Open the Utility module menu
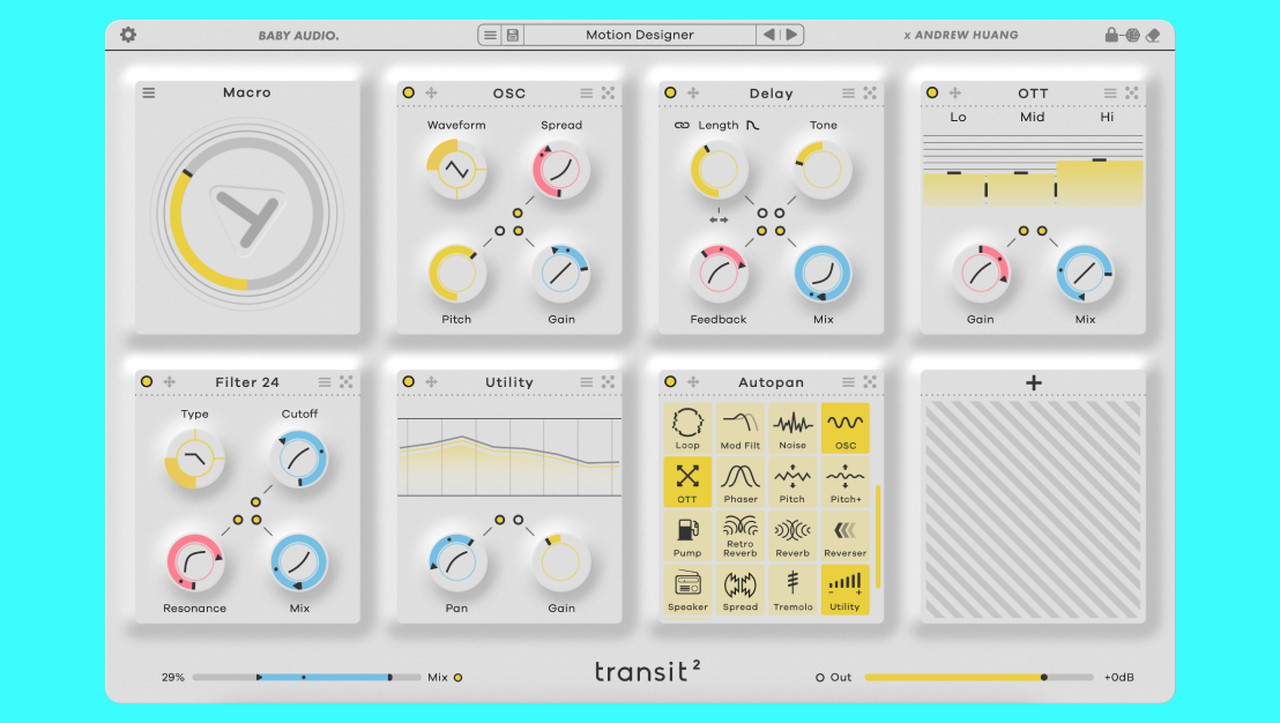The height and width of the screenshot is (723, 1280). [x=586, y=382]
